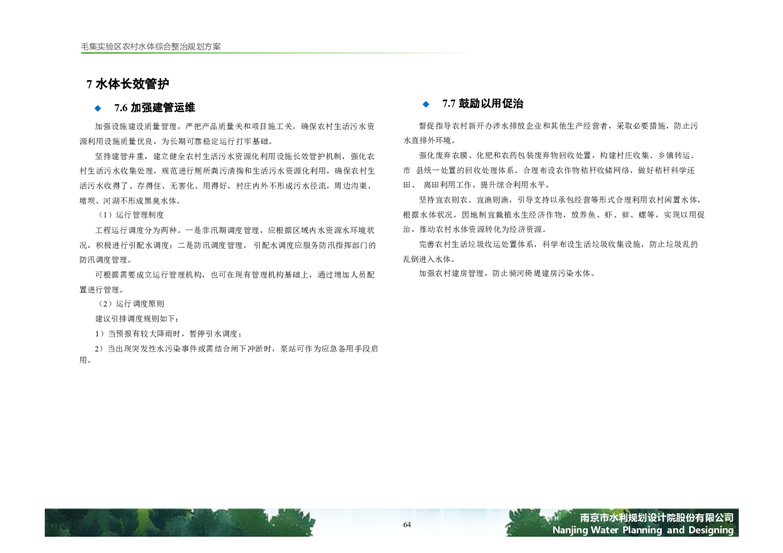The height and width of the screenshot is (553, 783).
Task: Click the subheading "（2）运行调度原则"
Action: tap(131, 303)
